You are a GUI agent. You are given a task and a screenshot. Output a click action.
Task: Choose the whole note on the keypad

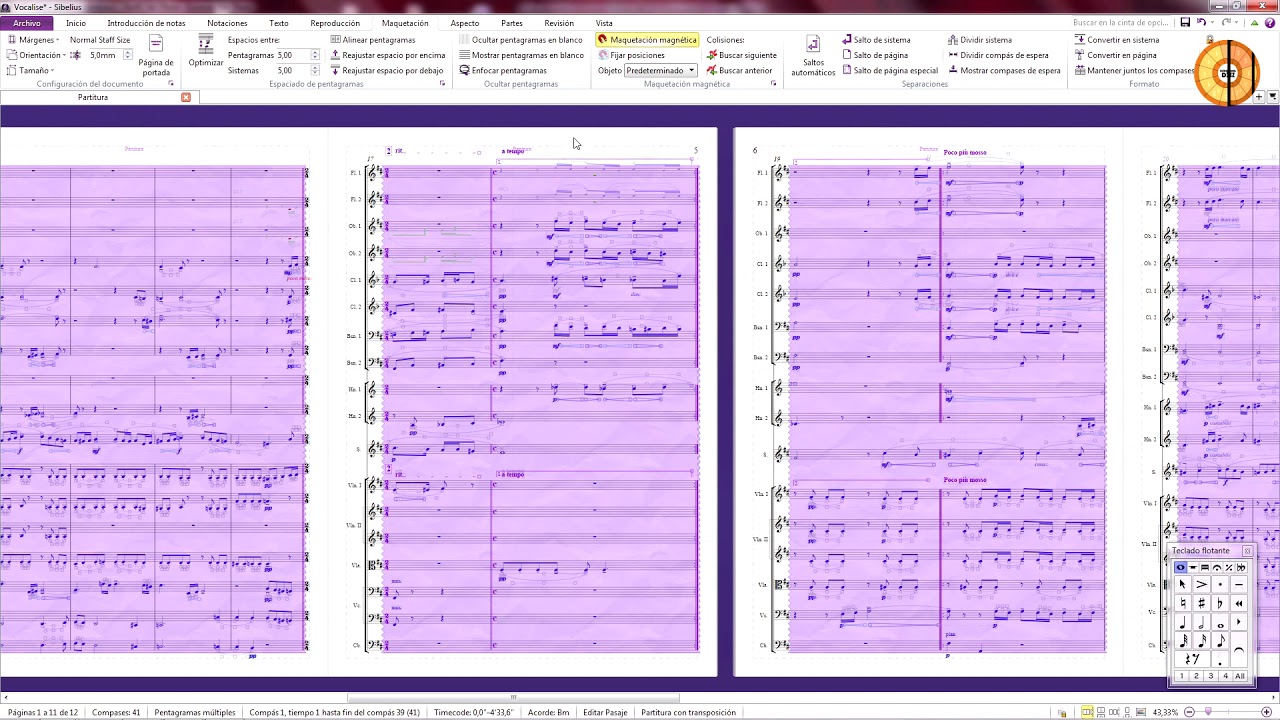click(x=1221, y=622)
